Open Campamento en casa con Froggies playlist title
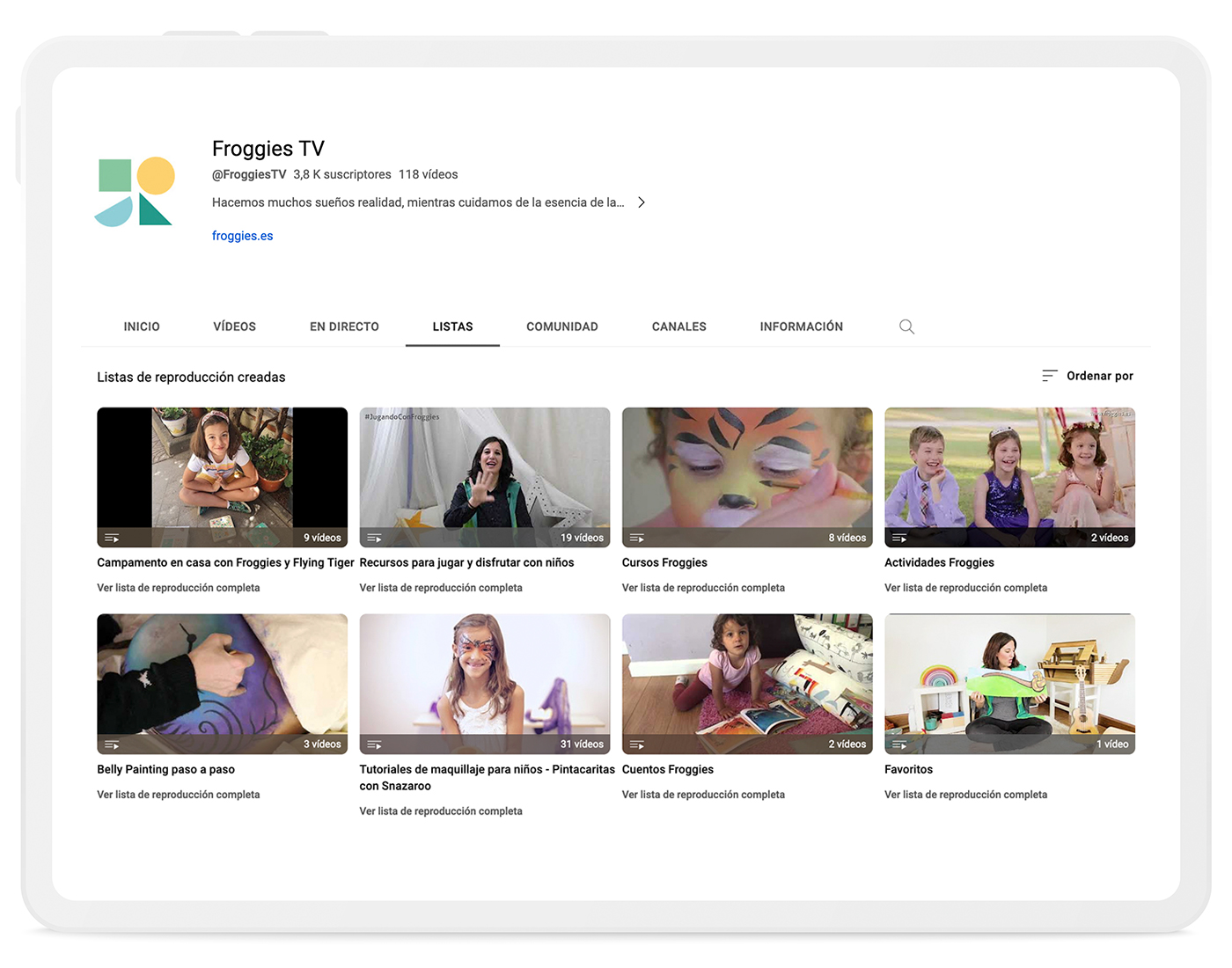The height and width of the screenshot is (968, 1232). pos(225,562)
